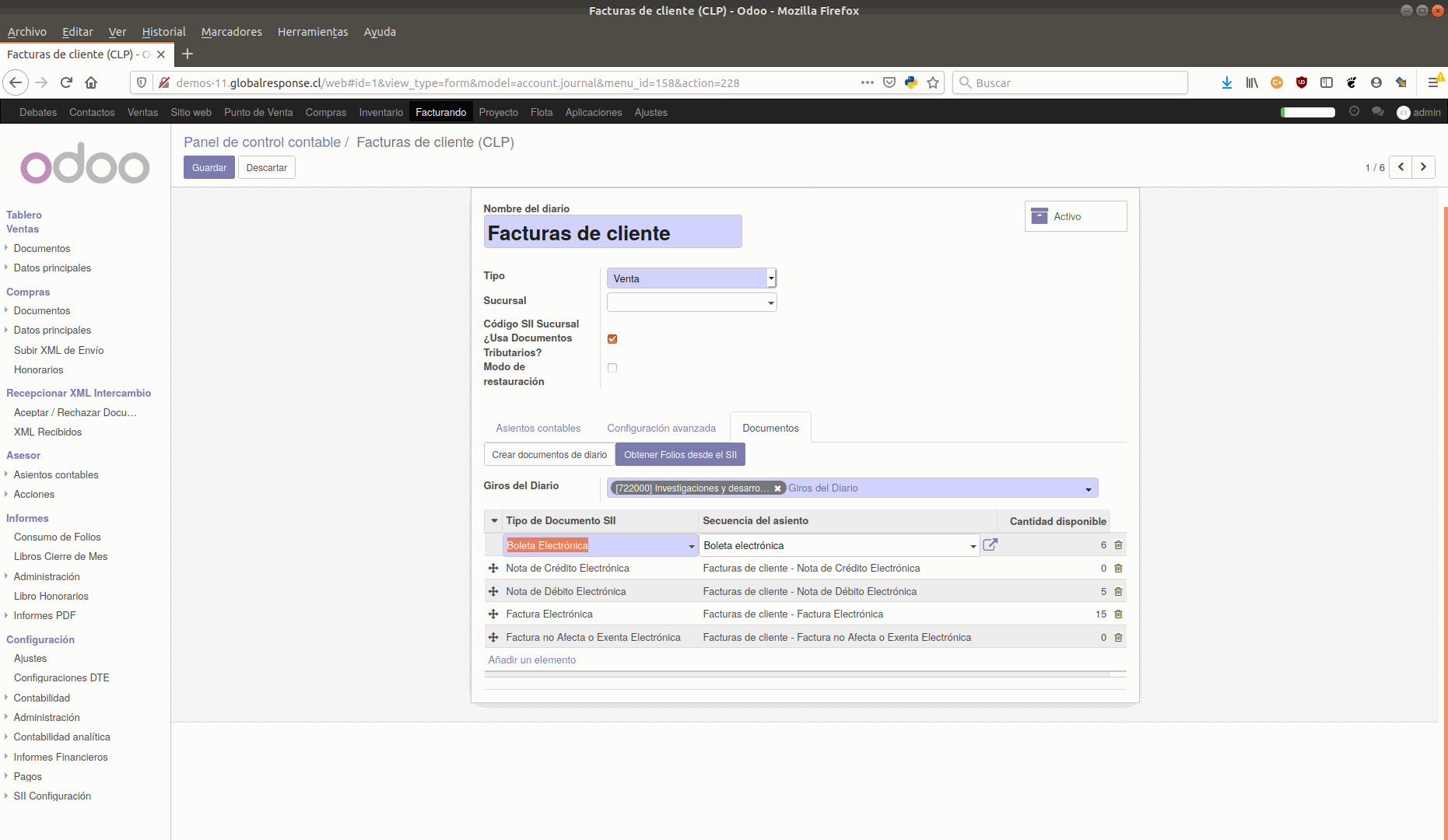The width and height of the screenshot is (1448, 840).
Task: Click the uBlock Origin shield icon
Action: pos(1302,82)
